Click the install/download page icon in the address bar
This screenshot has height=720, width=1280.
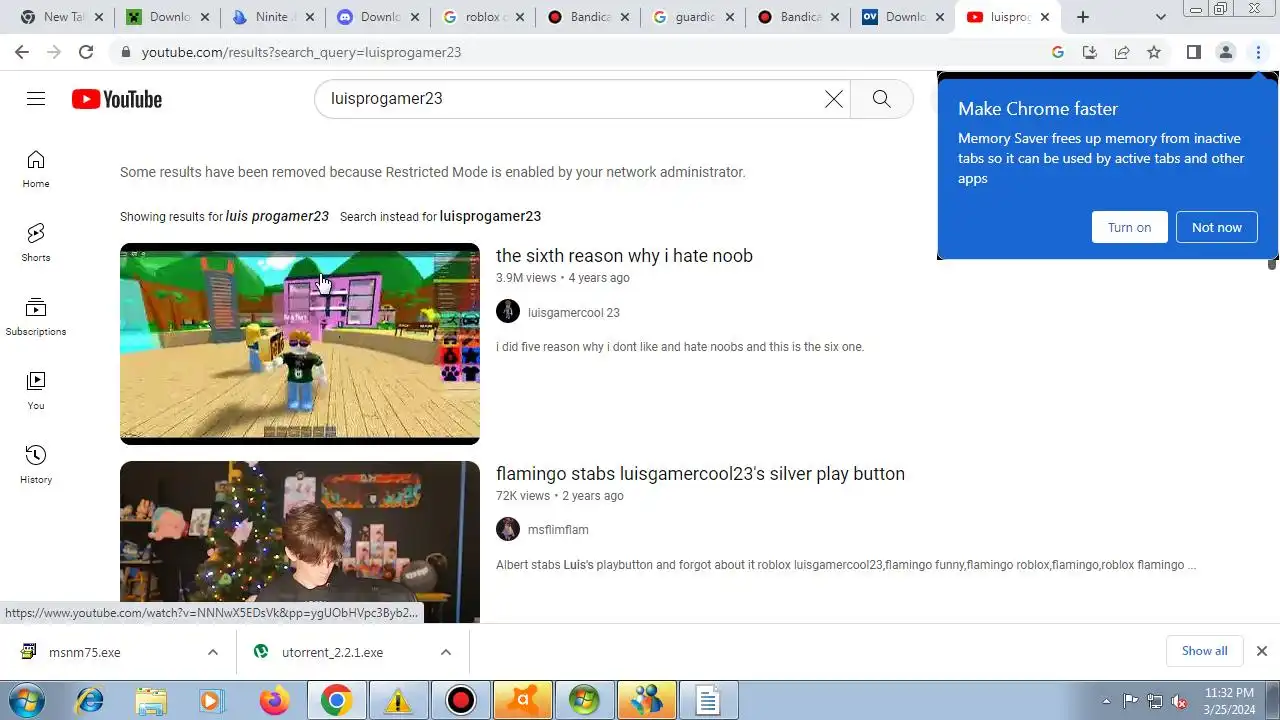click(1090, 52)
